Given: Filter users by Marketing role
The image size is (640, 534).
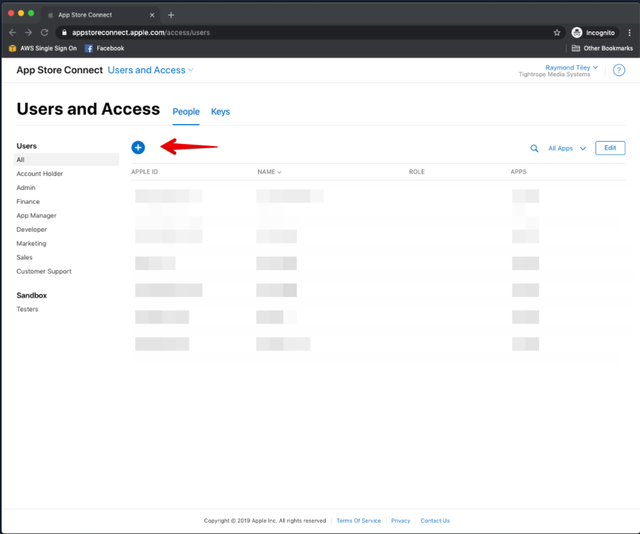Looking at the screenshot, I should click(x=31, y=243).
